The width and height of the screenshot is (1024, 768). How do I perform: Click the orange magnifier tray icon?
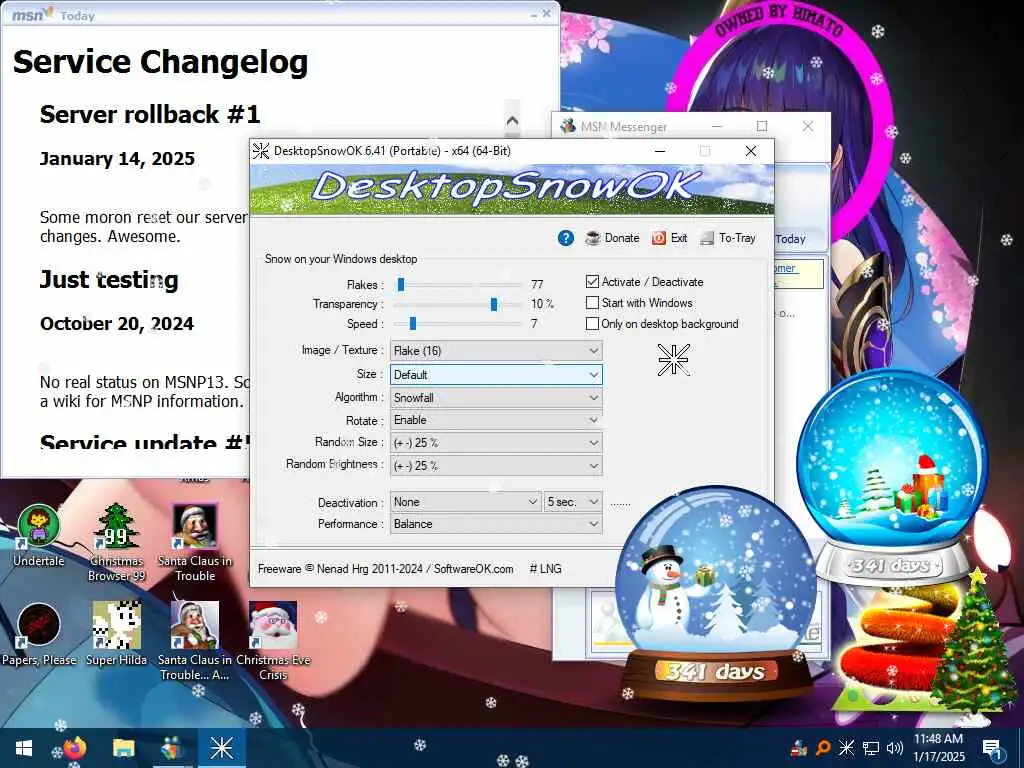[x=824, y=748]
